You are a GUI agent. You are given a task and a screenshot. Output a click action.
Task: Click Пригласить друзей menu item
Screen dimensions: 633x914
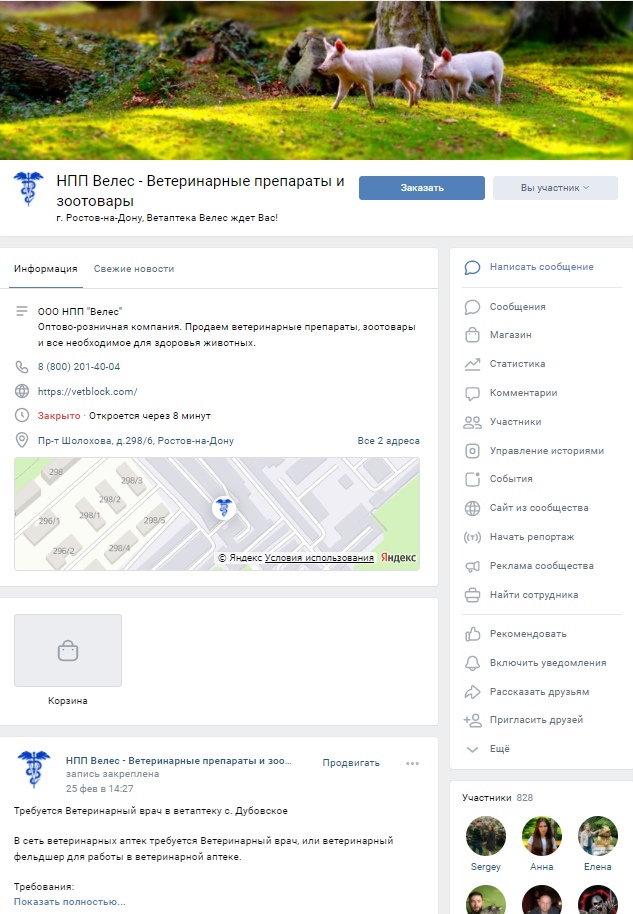pos(536,720)
